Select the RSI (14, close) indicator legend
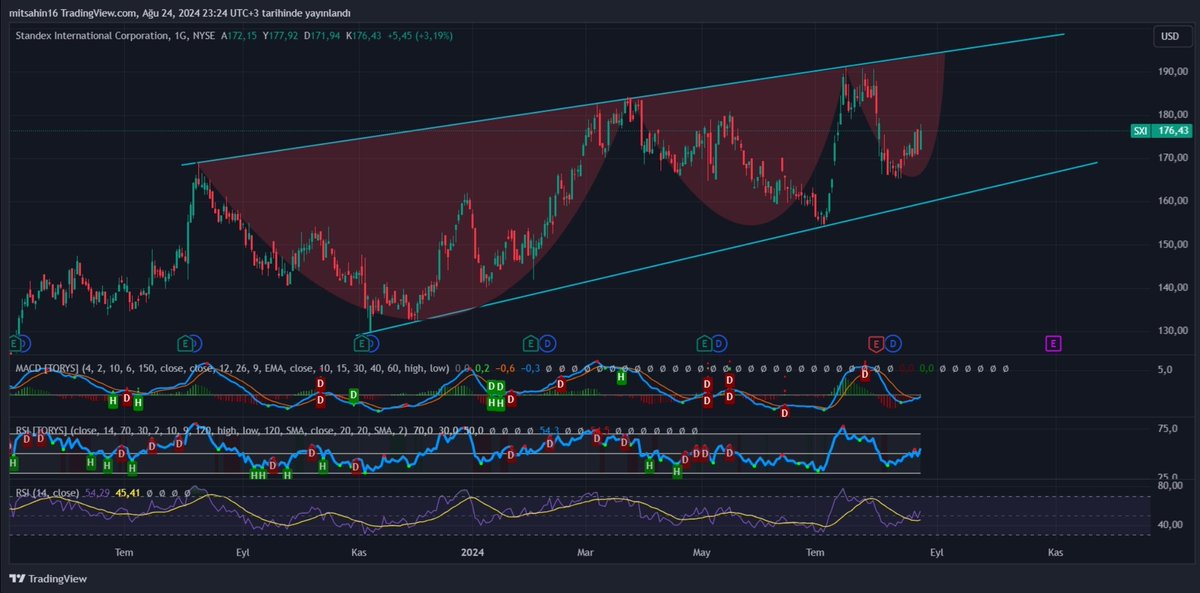This screenshot has width=1200, height=593. (x=48, y=493)
